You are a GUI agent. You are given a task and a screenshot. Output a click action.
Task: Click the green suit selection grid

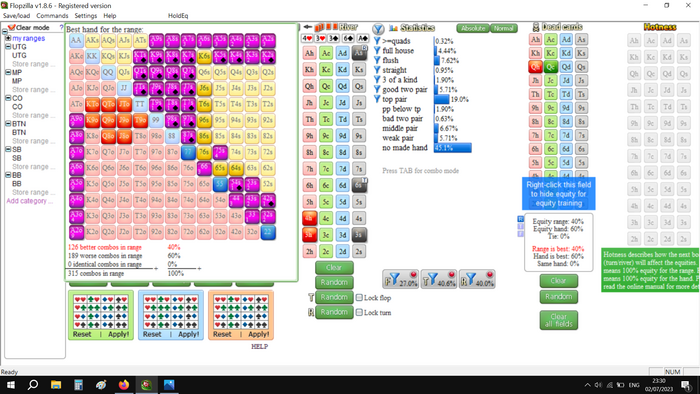point(100,311)
